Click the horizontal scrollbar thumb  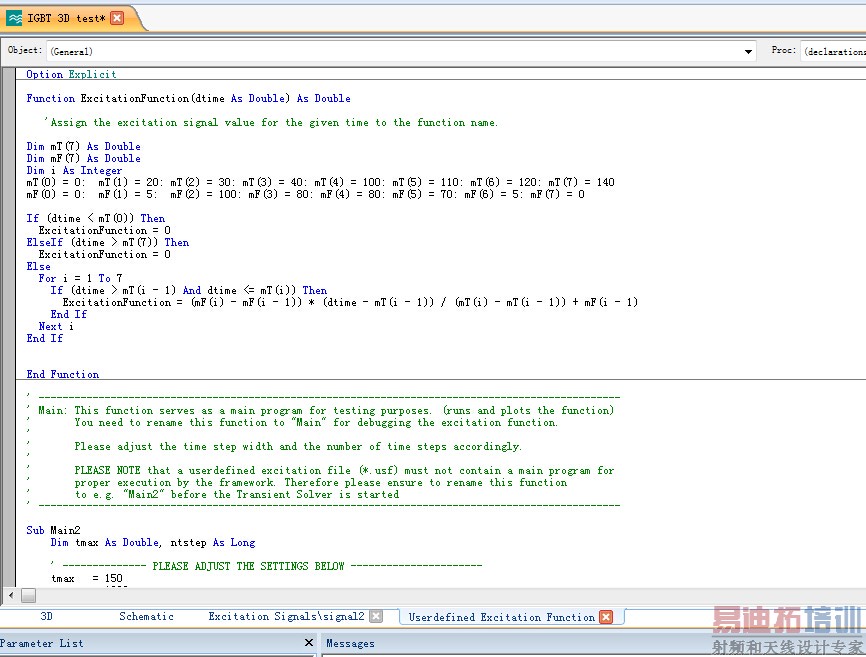(29, 595)
